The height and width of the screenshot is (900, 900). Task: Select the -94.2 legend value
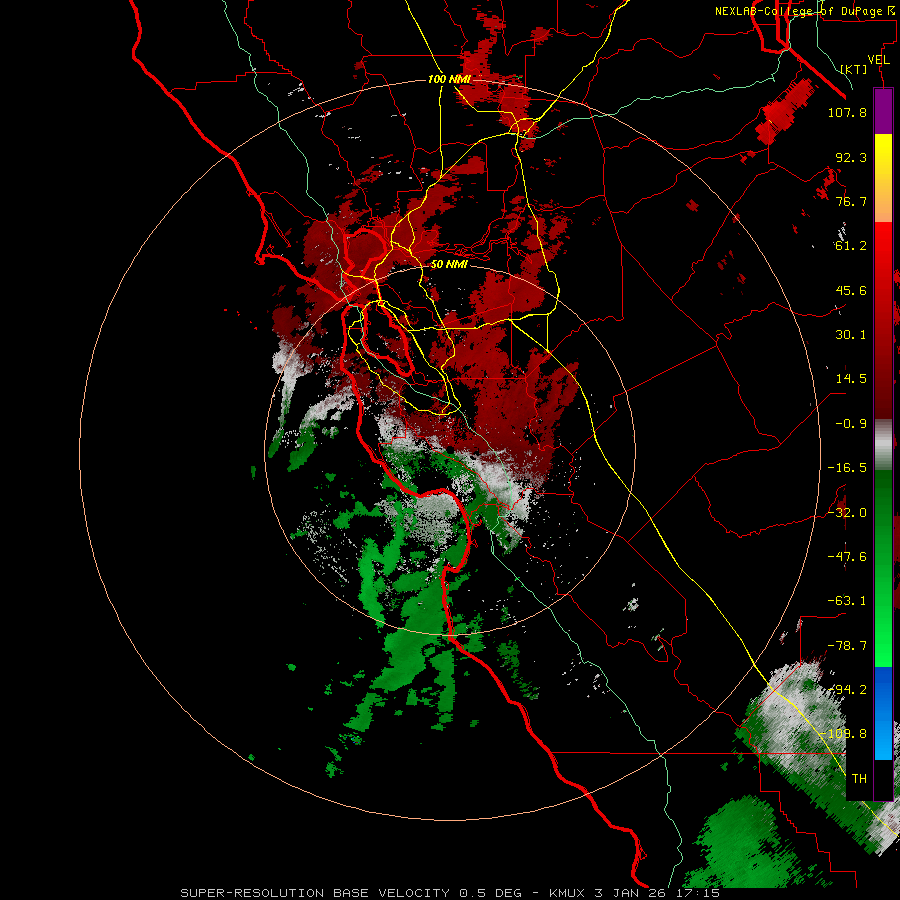point(847,690)
